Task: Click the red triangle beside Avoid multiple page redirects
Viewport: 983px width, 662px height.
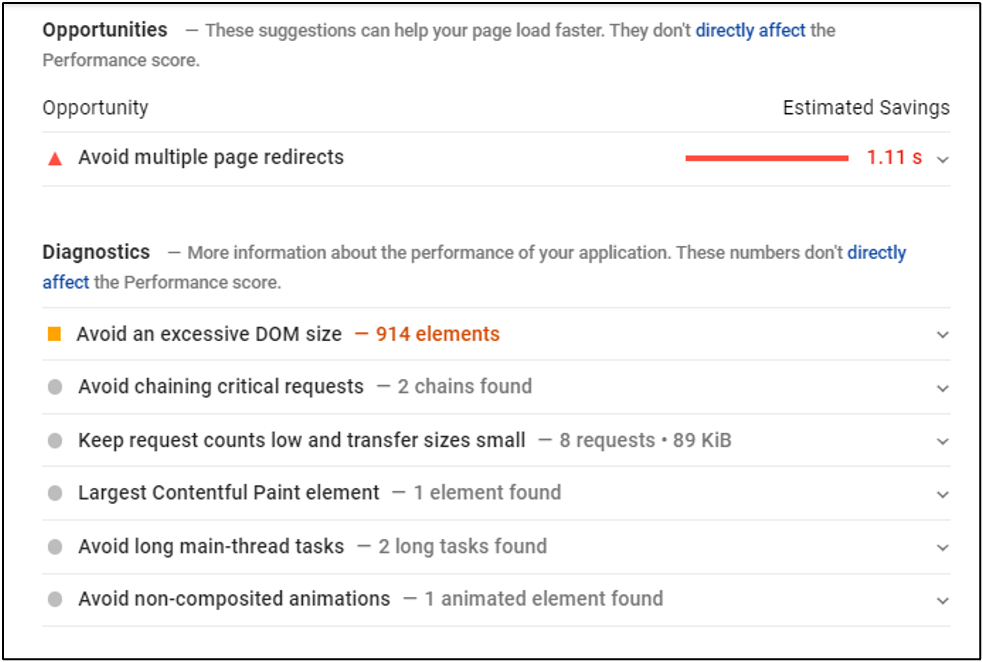Action: click(x=55, y=159)
